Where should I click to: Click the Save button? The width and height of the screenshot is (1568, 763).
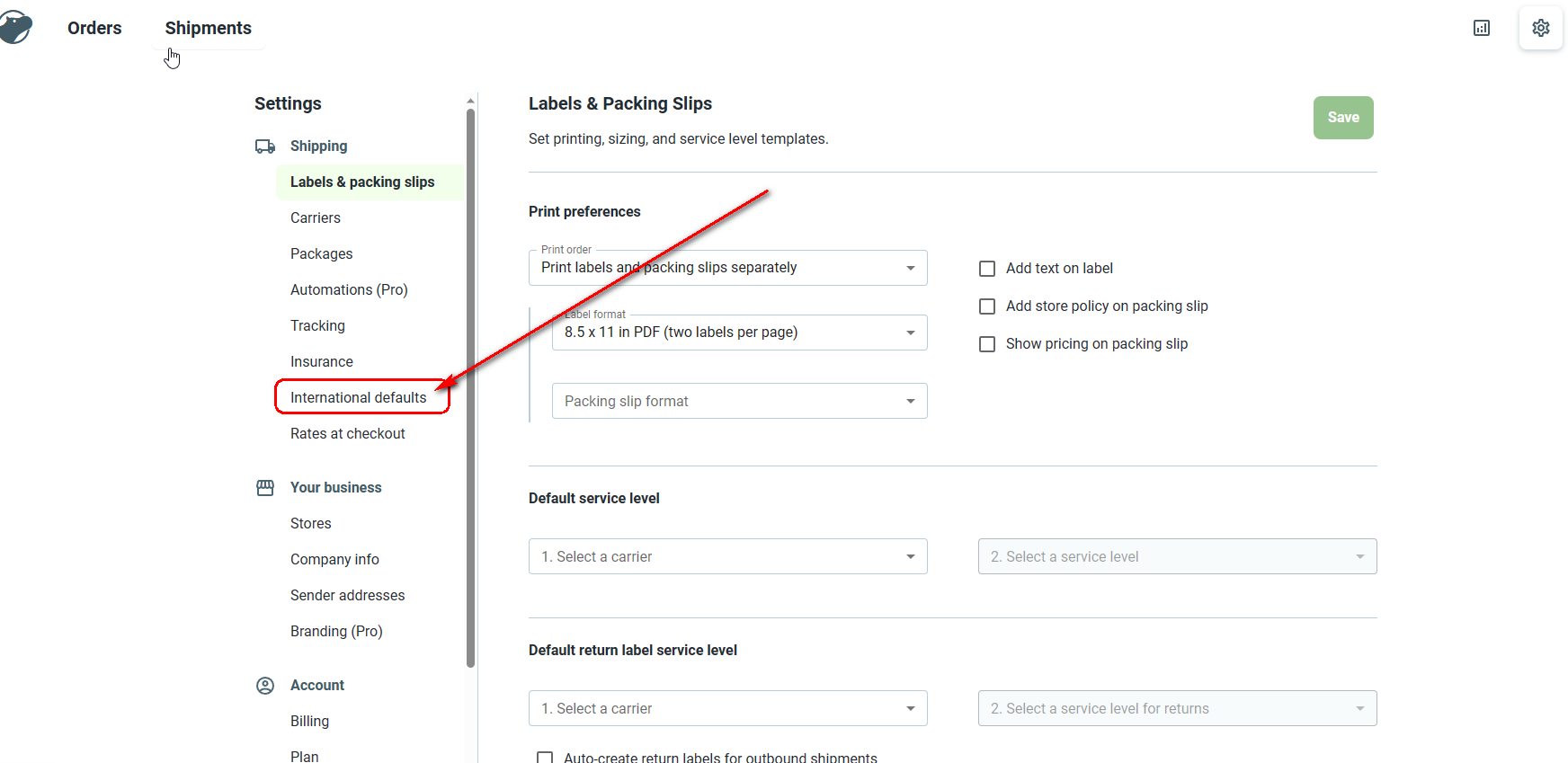(x=1343, y=118)
